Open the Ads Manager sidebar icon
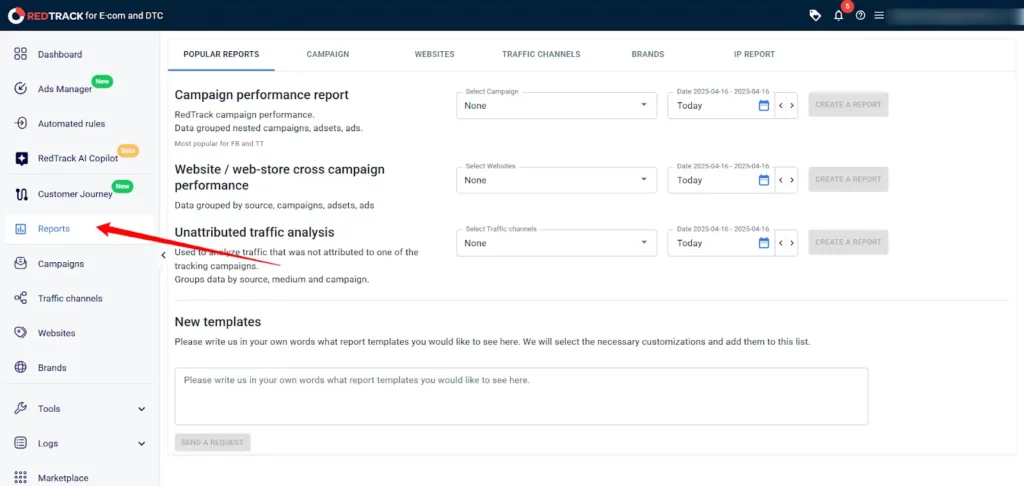This screenshot has height=486, width=1024. pos(20,89)
